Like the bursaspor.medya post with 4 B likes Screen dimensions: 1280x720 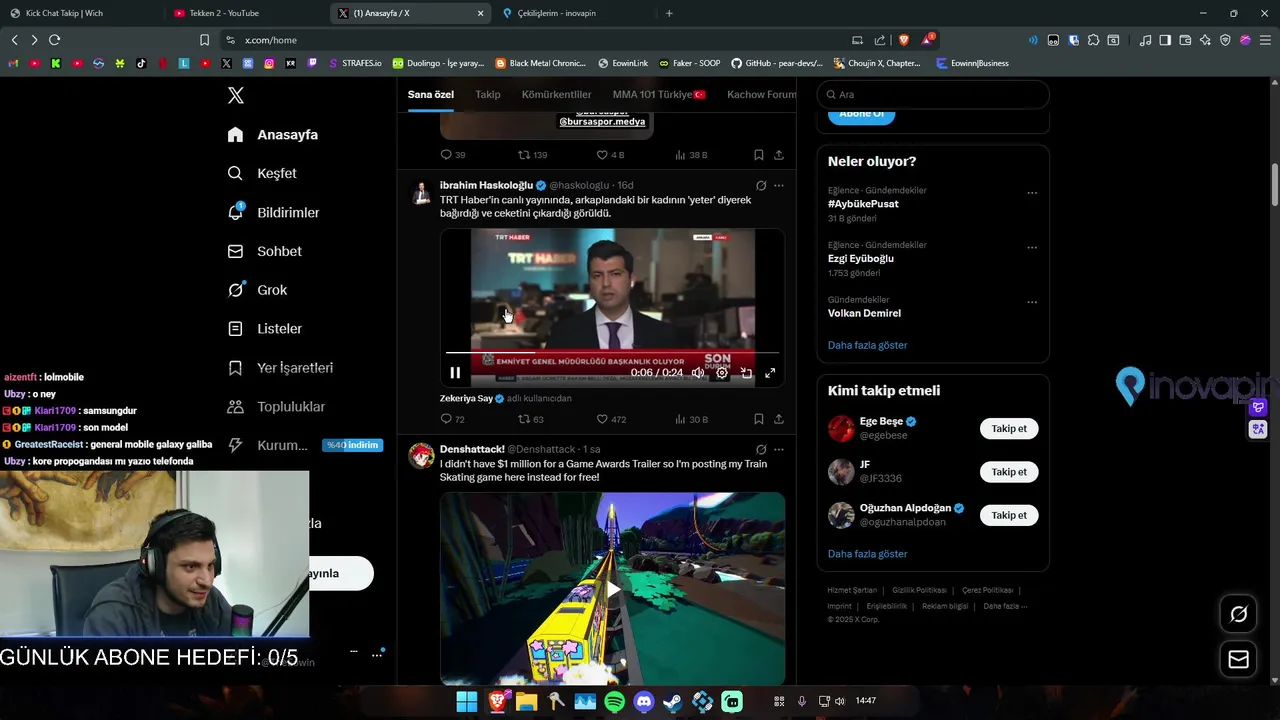[x=610, y=155]
